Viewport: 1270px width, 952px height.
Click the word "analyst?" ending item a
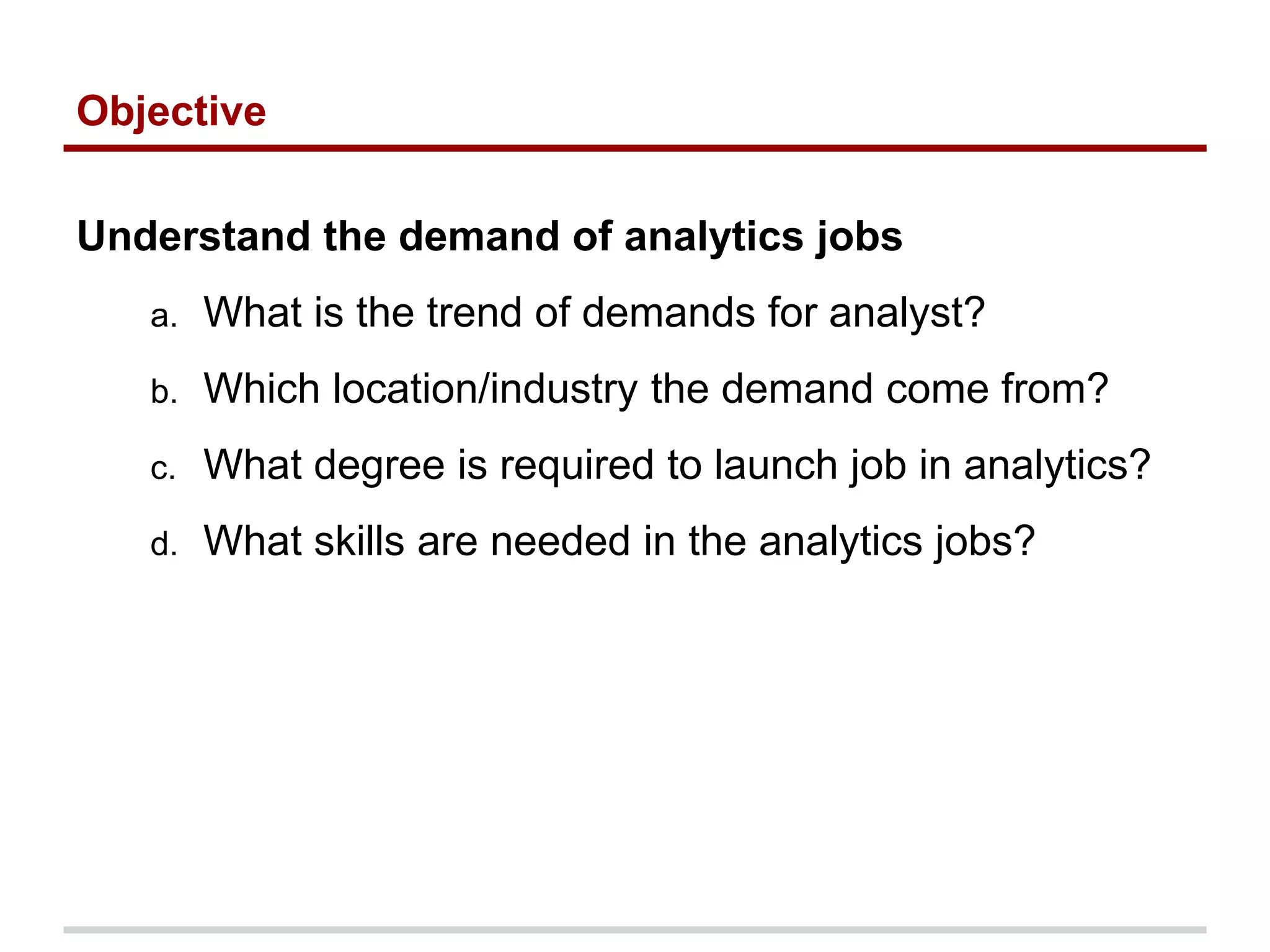[x=907, y=312]
